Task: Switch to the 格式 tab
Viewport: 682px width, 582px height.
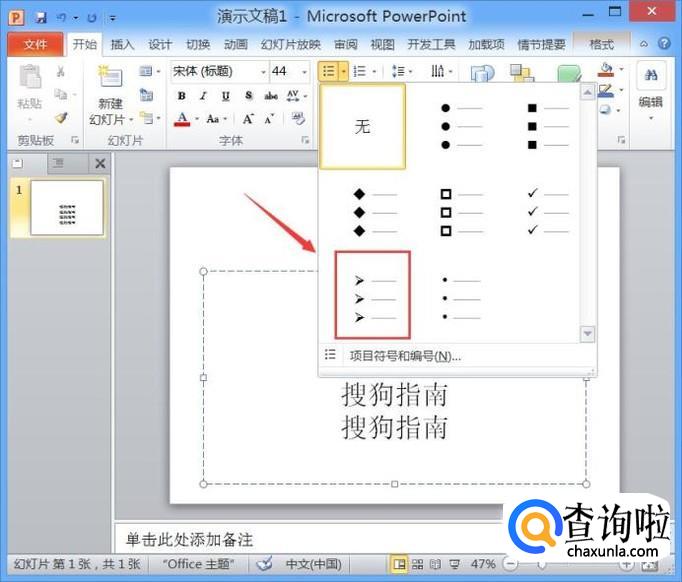Action: coord(602,44)
